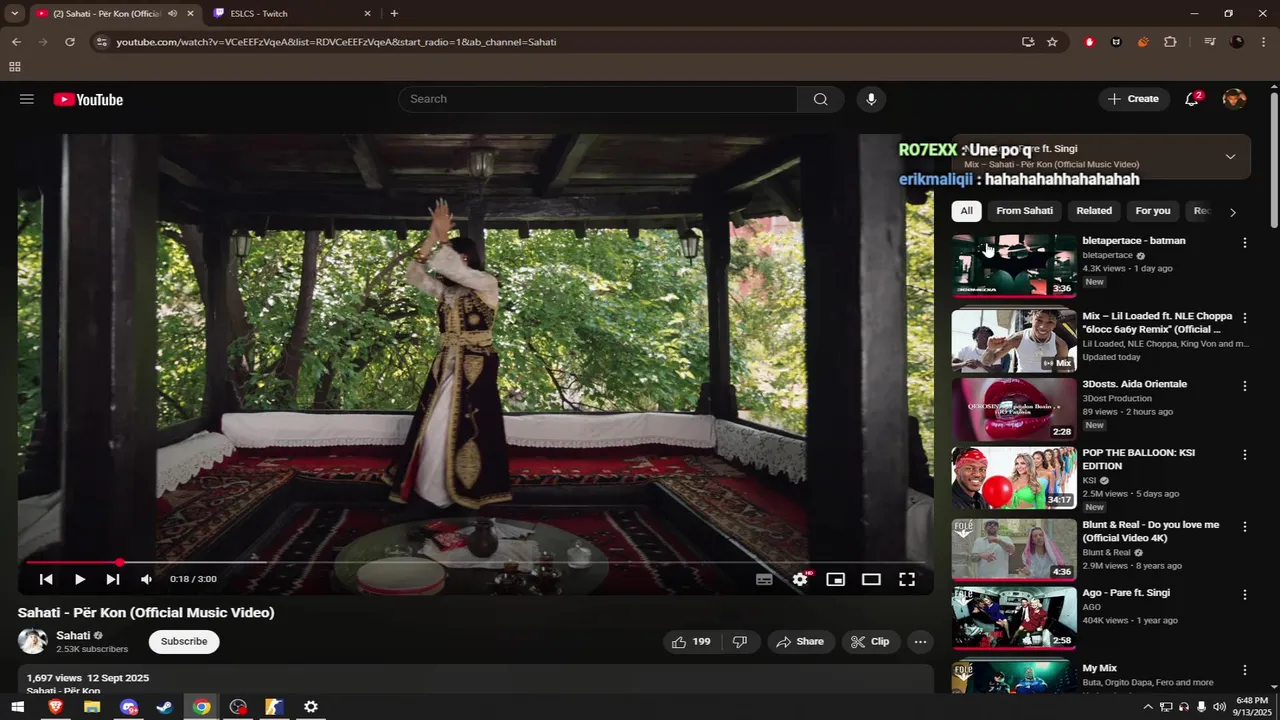The image size is (1280, 720).
Task: Select the All filter chip
Action: coord(966,211)
